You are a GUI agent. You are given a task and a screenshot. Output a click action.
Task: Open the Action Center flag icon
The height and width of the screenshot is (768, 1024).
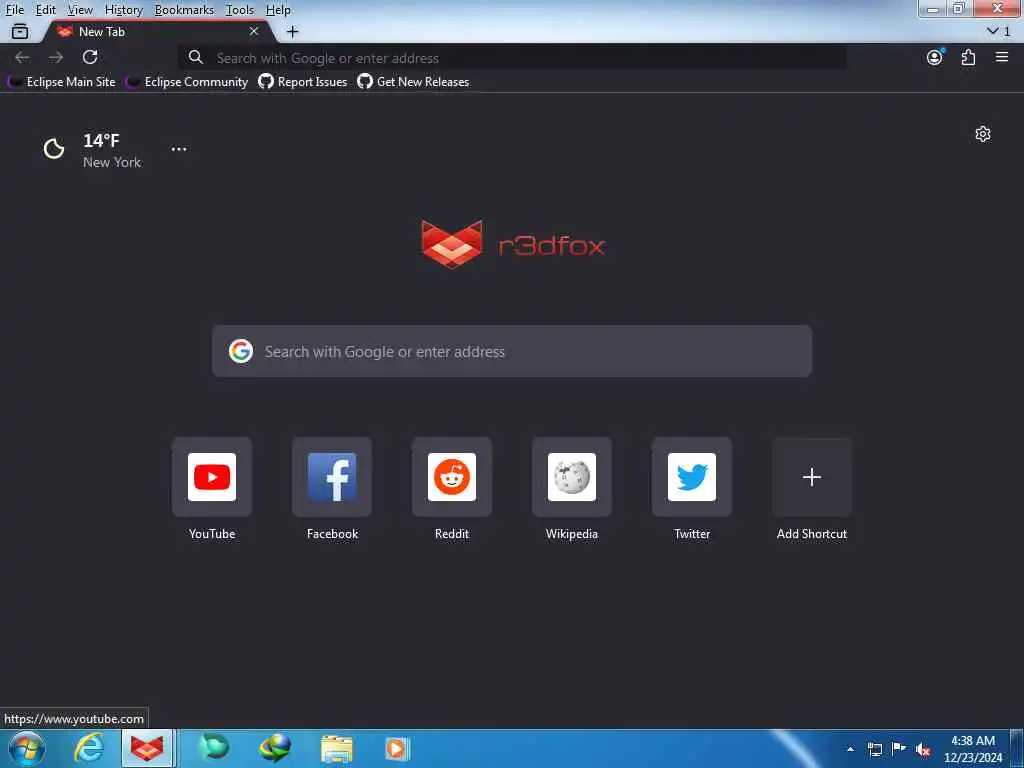899,749
